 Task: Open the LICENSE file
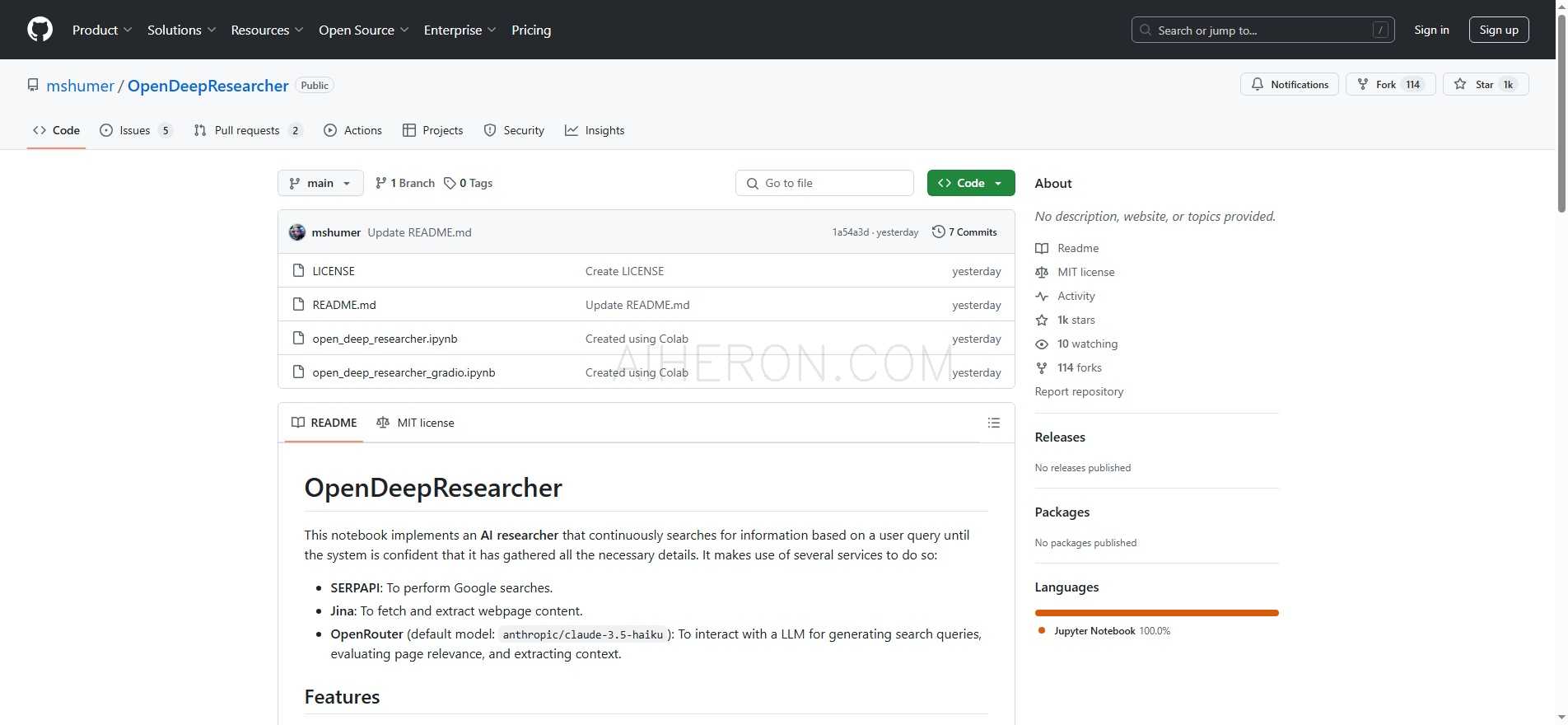(x=334, y=271)
